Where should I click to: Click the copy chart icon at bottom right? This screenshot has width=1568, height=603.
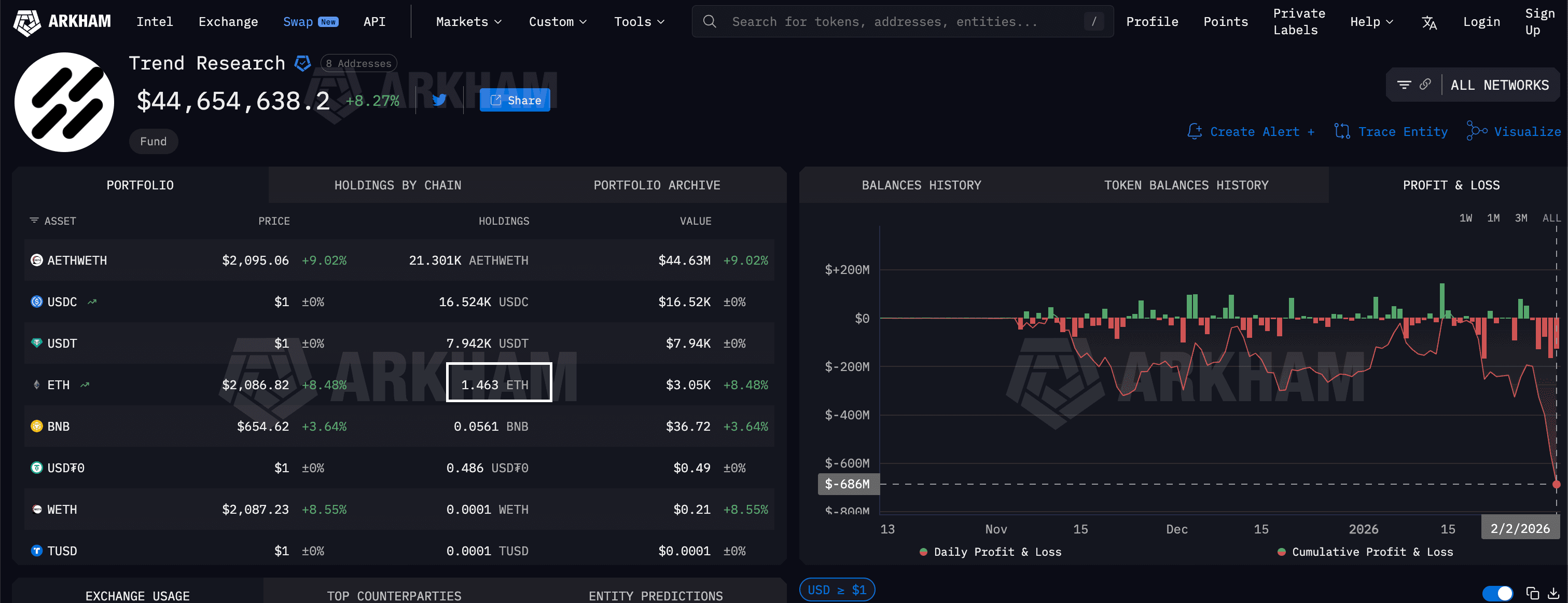pyautogui.click(x=1533, y=593)
